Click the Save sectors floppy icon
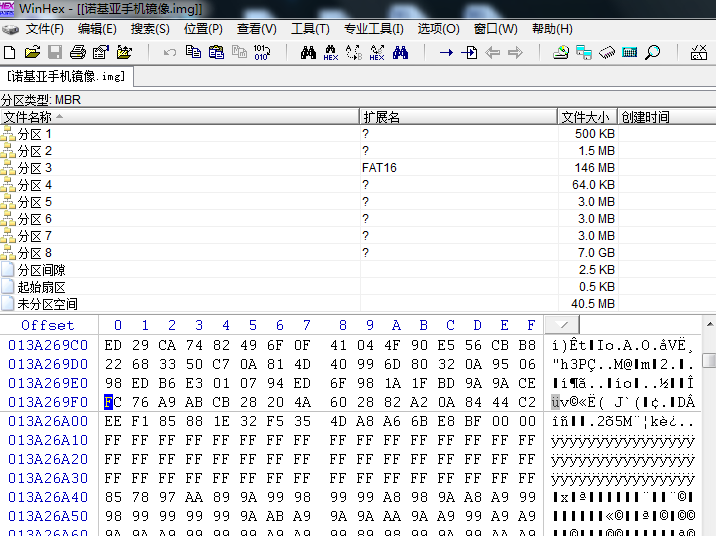The image size is (716, 536). point(55,53)
